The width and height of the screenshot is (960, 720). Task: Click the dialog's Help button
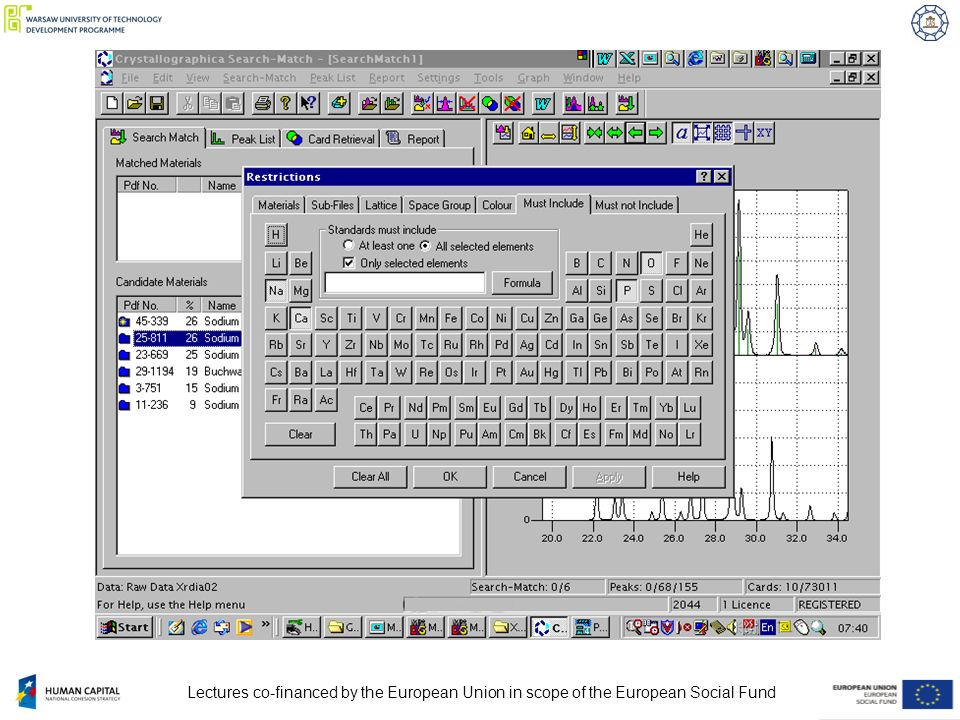click(x=688, y=476)
